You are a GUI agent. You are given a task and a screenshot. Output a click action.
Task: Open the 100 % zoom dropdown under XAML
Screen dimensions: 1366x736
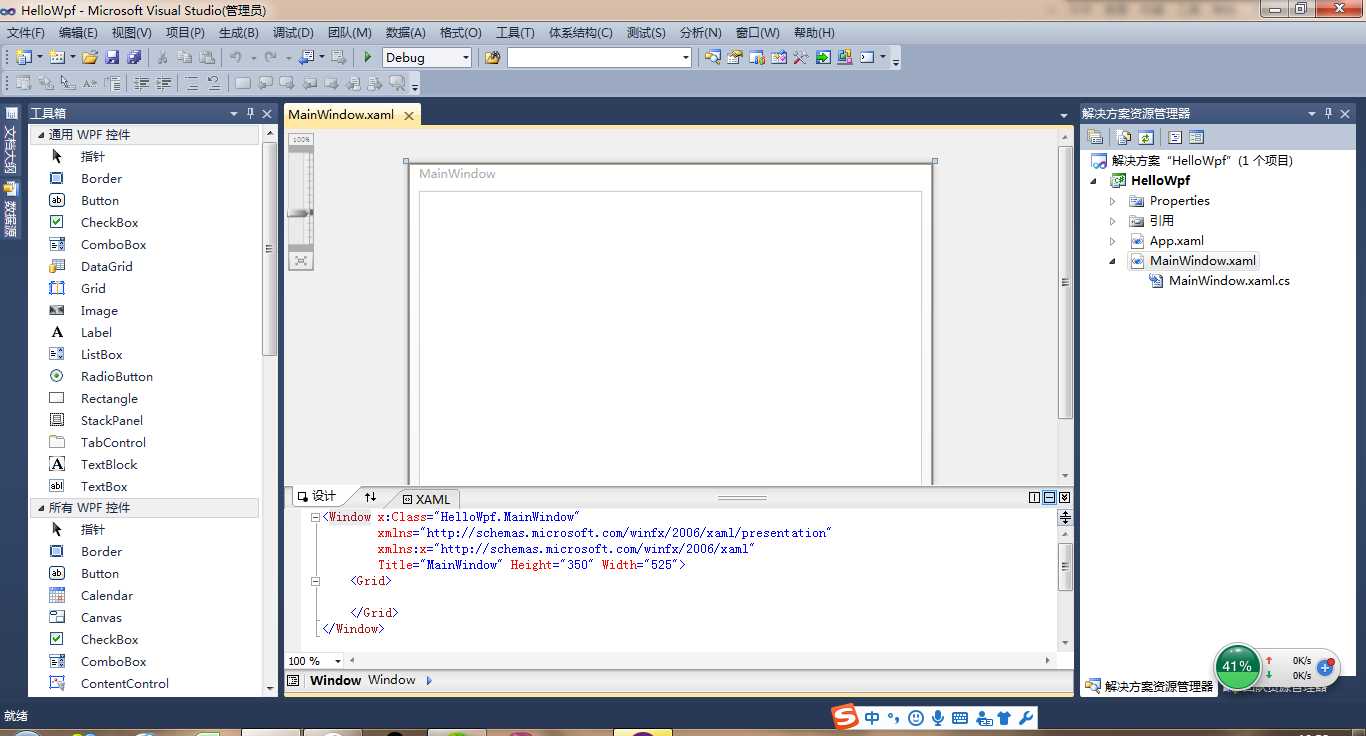[338, 661]
